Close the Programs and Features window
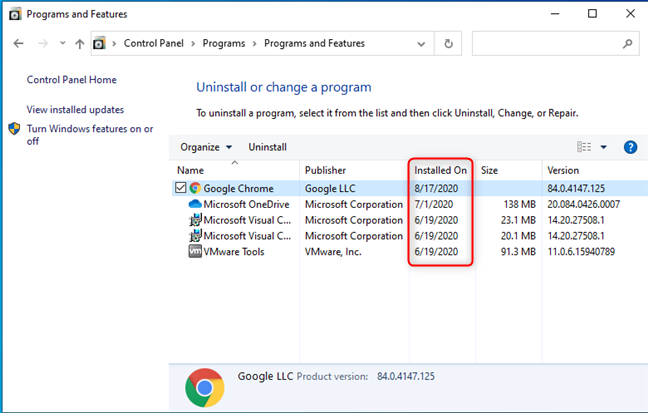 tap(630, 14)
